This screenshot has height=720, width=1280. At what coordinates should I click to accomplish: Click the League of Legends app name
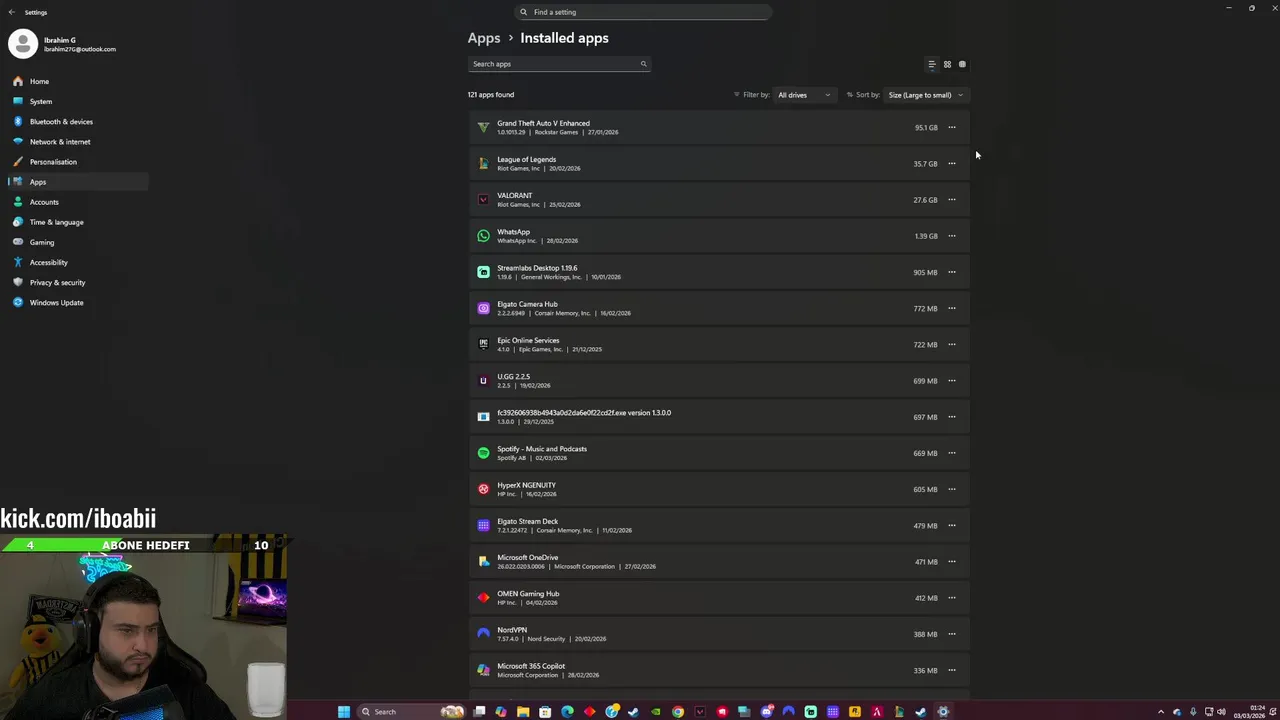point(526,159)
